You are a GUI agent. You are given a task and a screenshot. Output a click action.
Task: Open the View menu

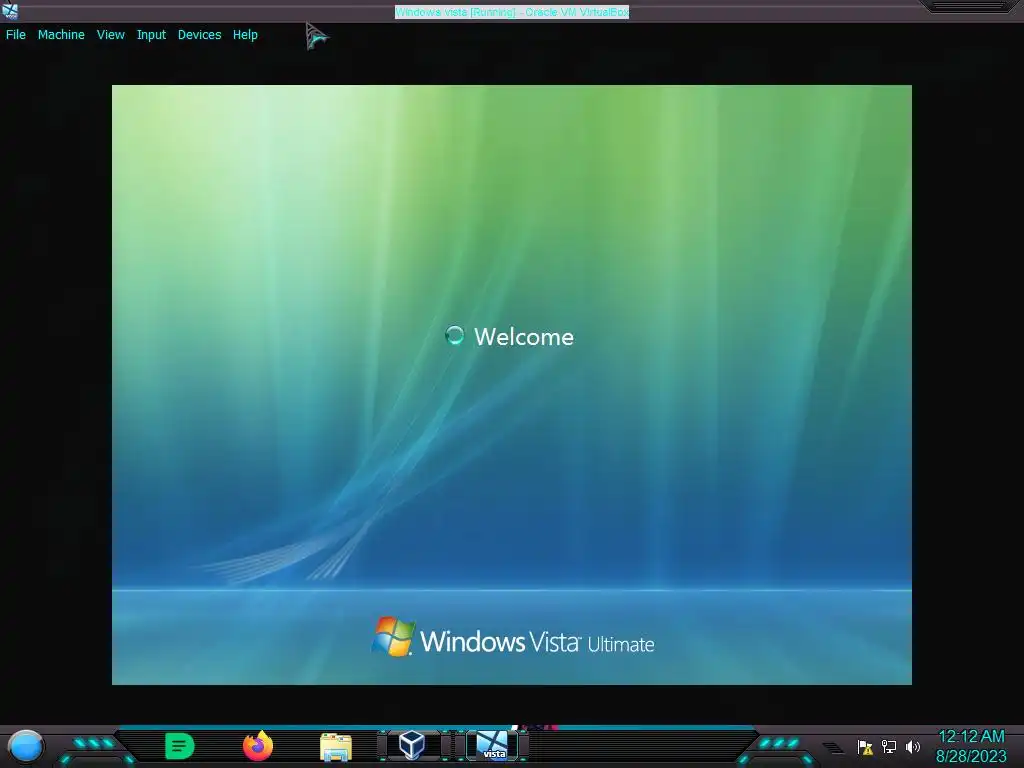click(x=110, y=35)
